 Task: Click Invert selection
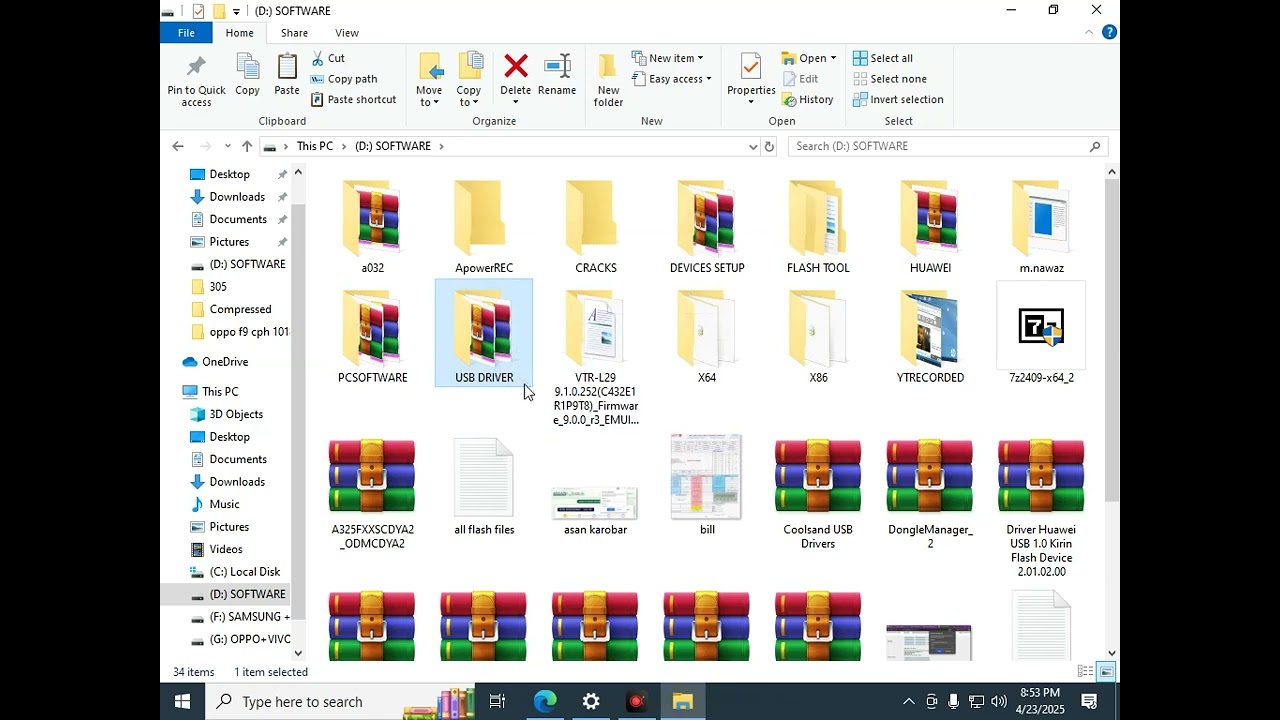(x=898, y=99)
